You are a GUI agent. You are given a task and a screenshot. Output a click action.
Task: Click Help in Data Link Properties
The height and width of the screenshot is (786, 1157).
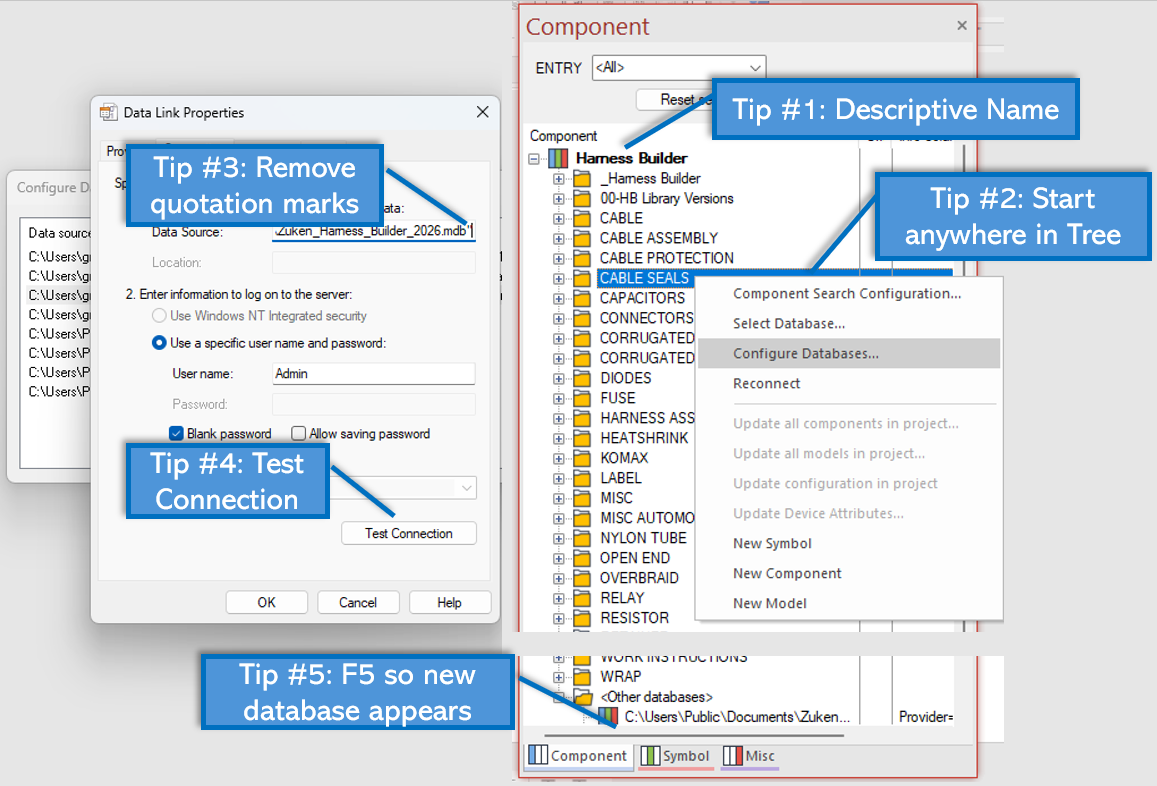(449, 602)
